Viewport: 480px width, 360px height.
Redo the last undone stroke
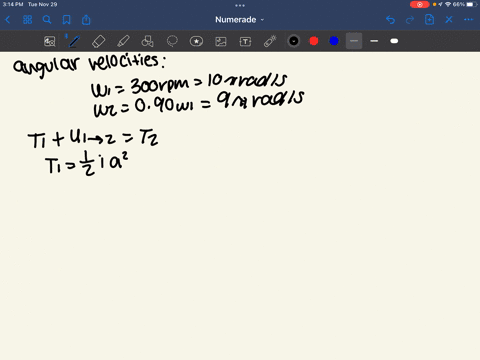point(410,20)
